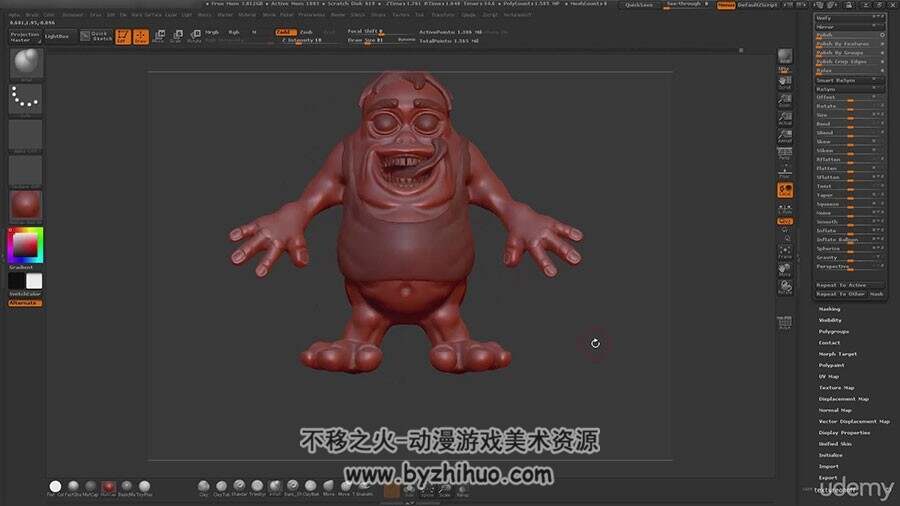Click the Scroll view icon
This screenshot has width=900, height=506.
785,83
